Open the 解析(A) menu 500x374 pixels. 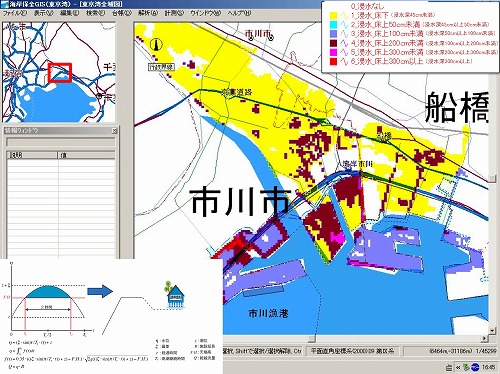click(x=148, y=13)
